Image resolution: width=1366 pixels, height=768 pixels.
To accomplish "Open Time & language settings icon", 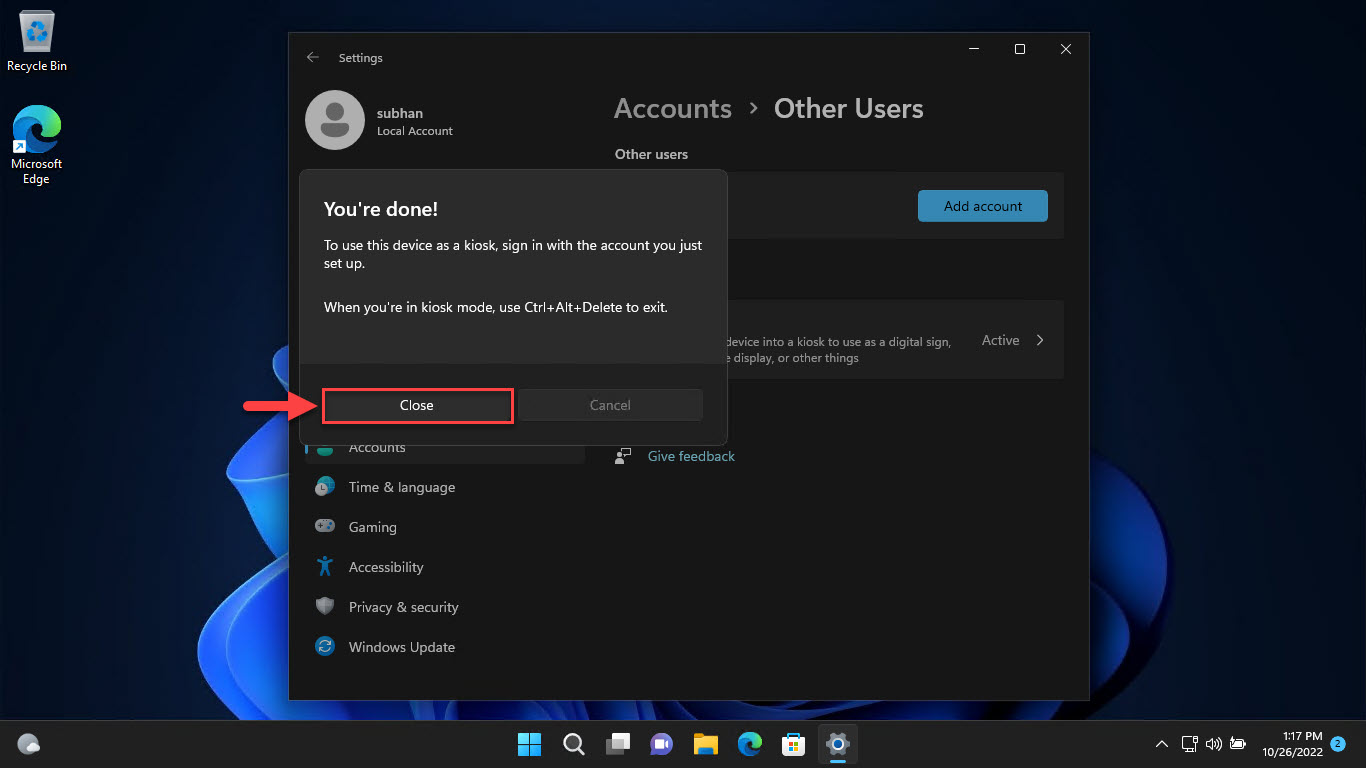I will 324,487.
